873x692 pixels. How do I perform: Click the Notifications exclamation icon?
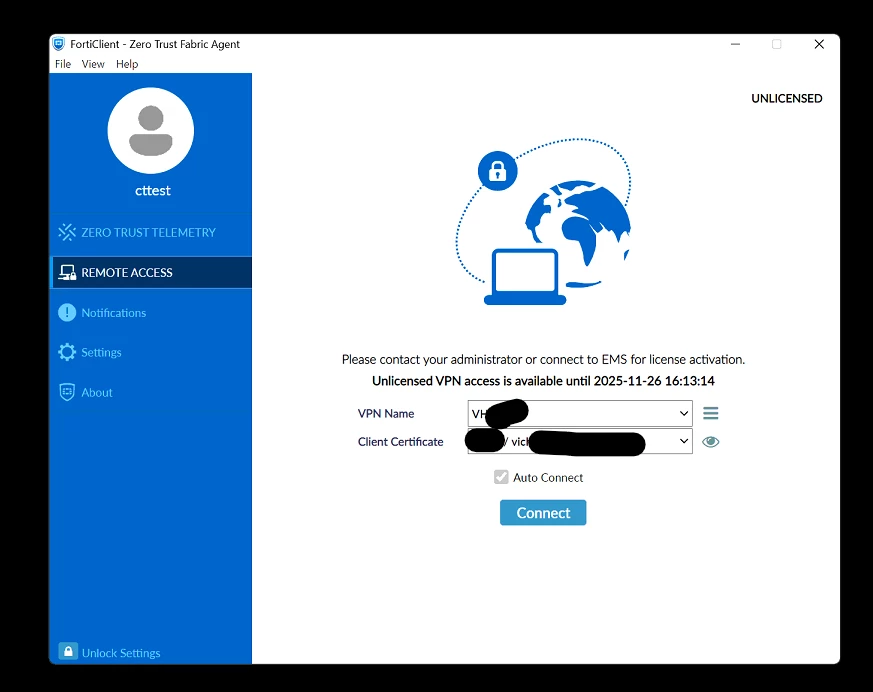67,312
